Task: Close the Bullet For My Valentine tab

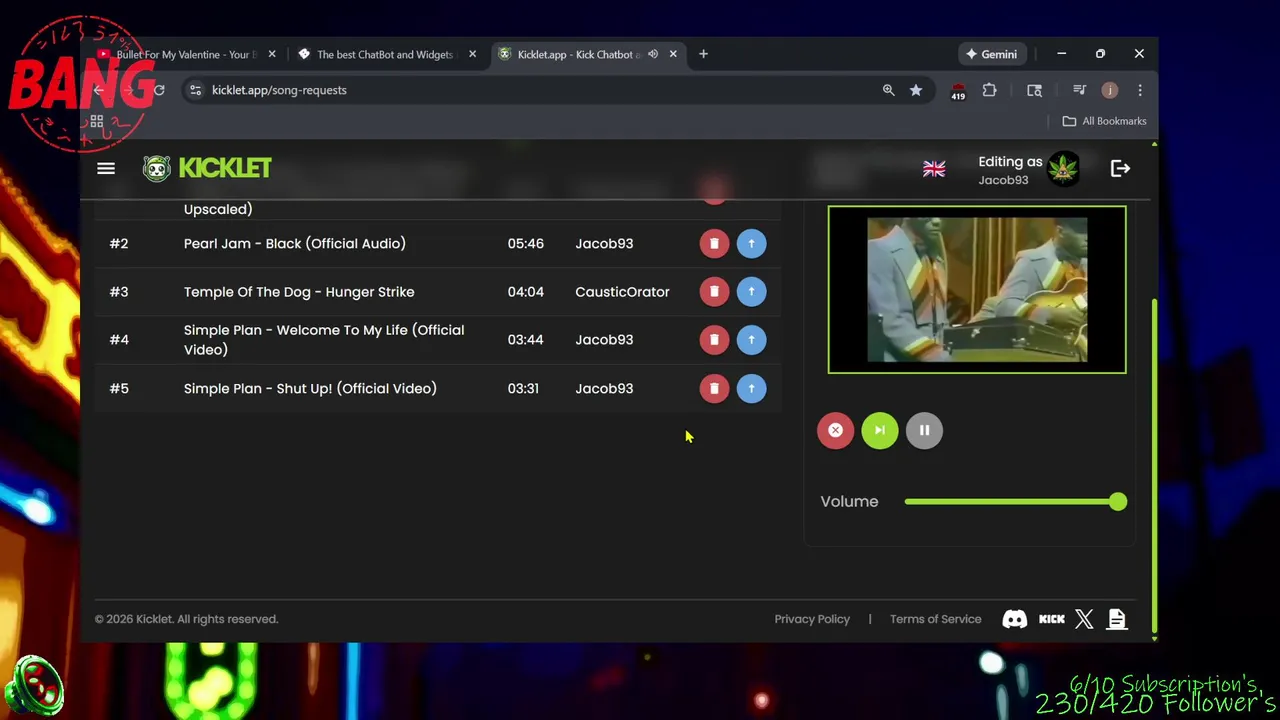Action: [271, 54]
